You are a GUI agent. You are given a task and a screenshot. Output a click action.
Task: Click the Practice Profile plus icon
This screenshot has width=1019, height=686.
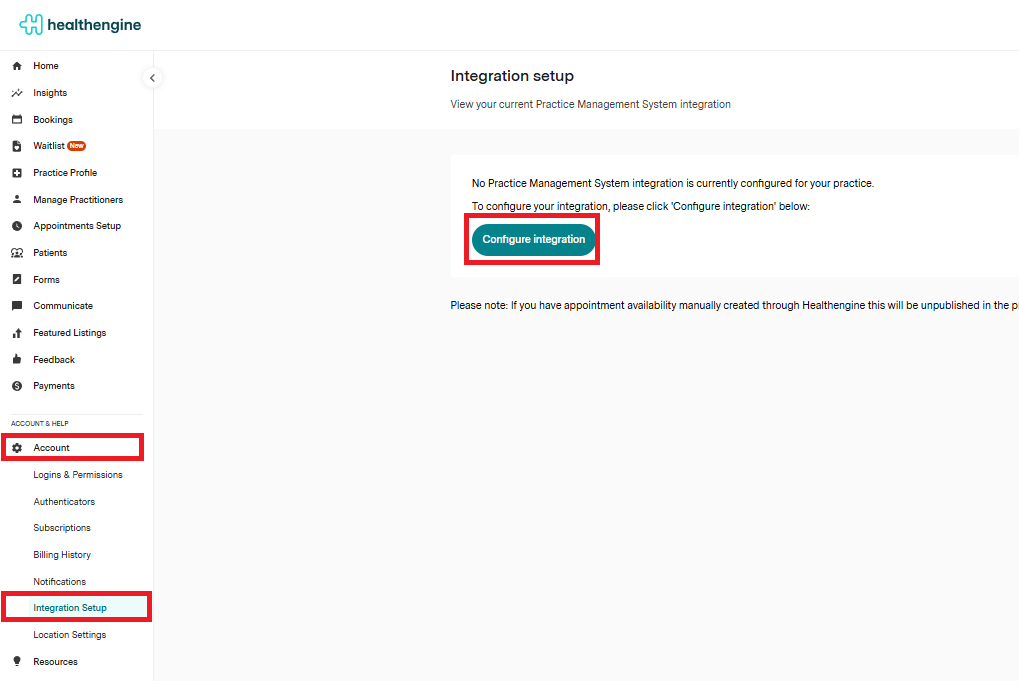(x=17, y=173)
